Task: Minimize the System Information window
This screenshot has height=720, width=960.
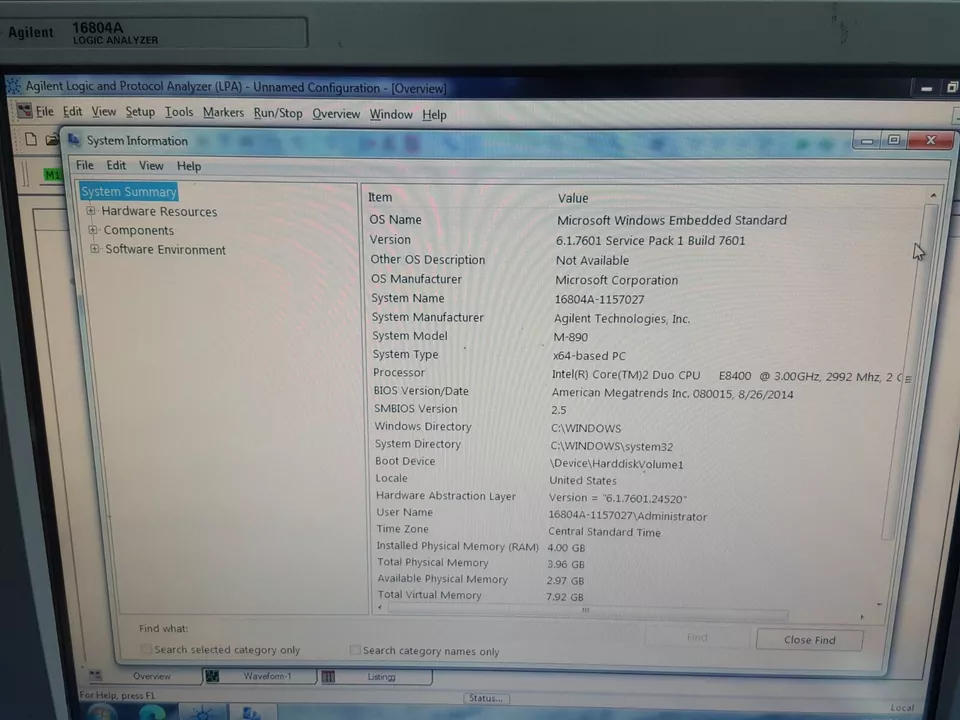Action: [867, 141]
